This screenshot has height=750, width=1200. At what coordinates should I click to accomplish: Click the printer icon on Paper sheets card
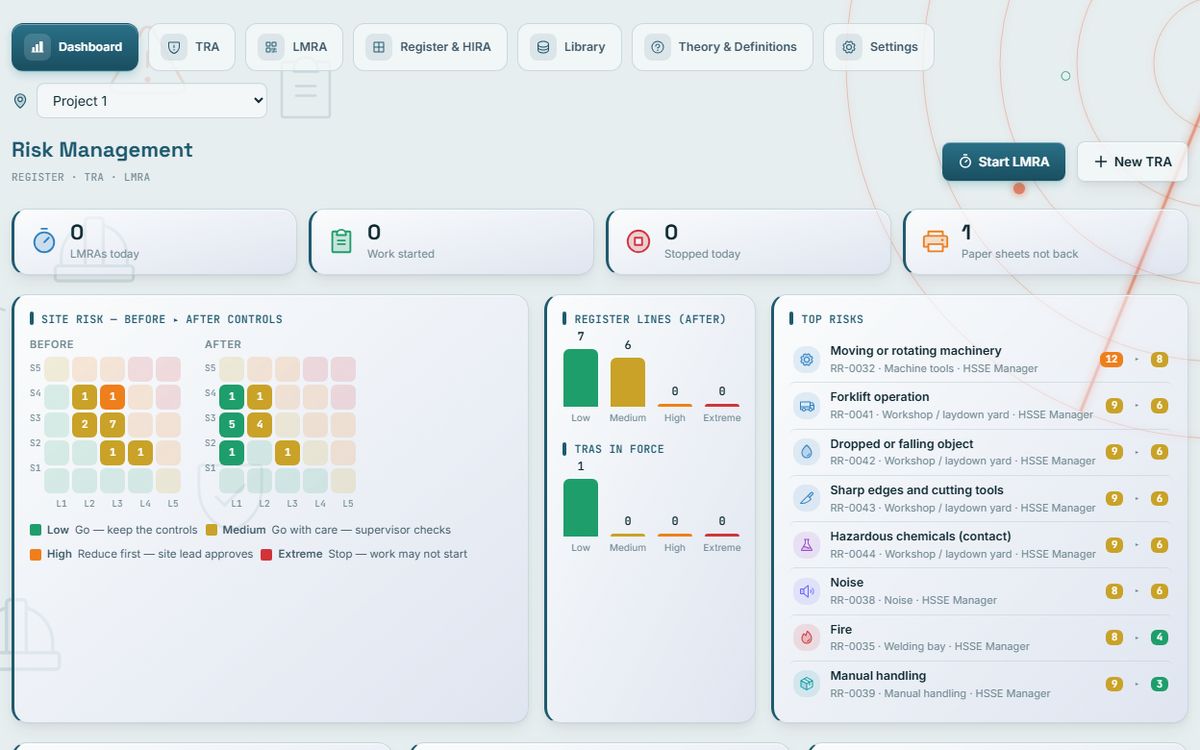click(935, 241)
